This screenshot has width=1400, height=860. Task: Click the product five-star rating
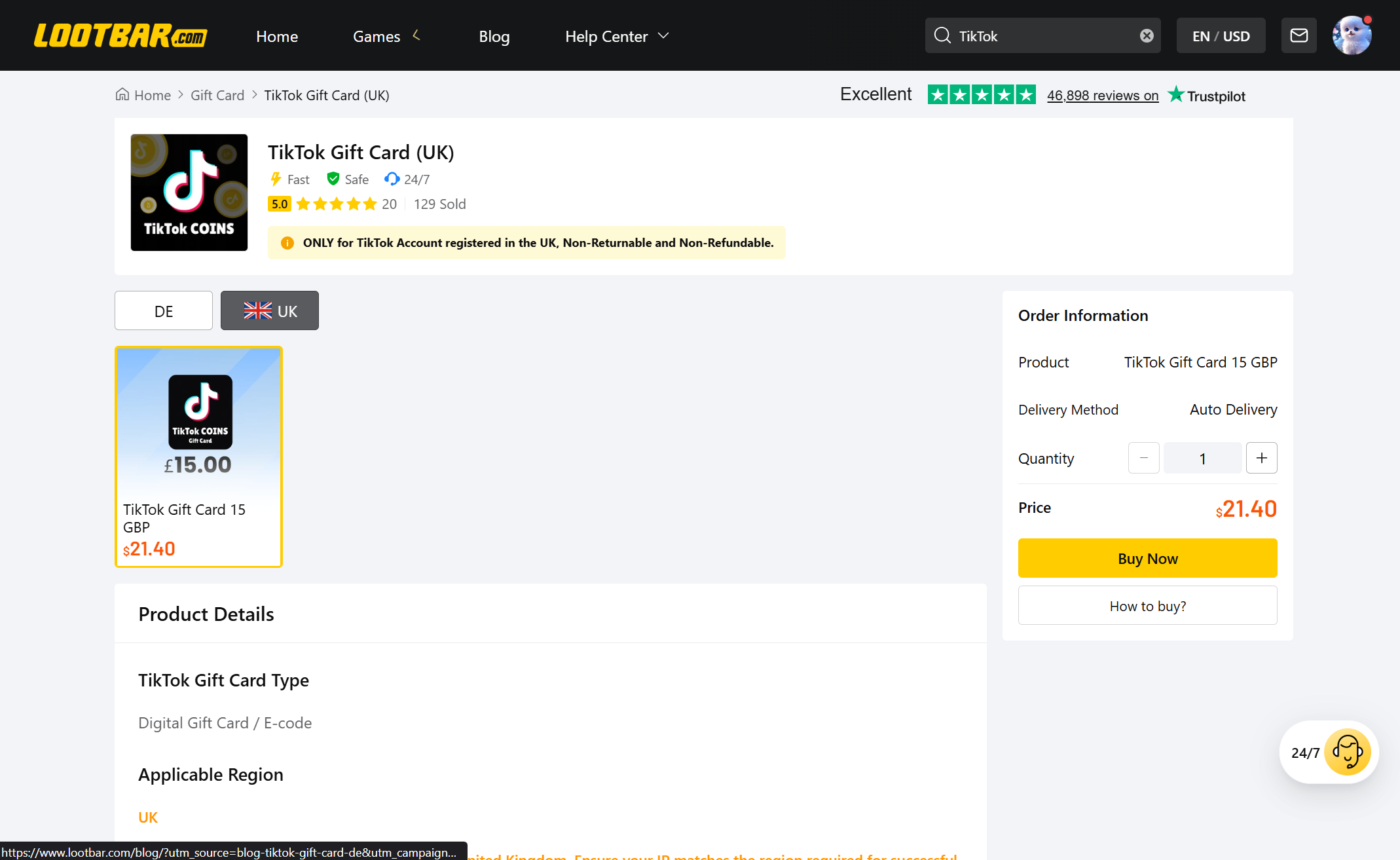[x=337, y=204]
